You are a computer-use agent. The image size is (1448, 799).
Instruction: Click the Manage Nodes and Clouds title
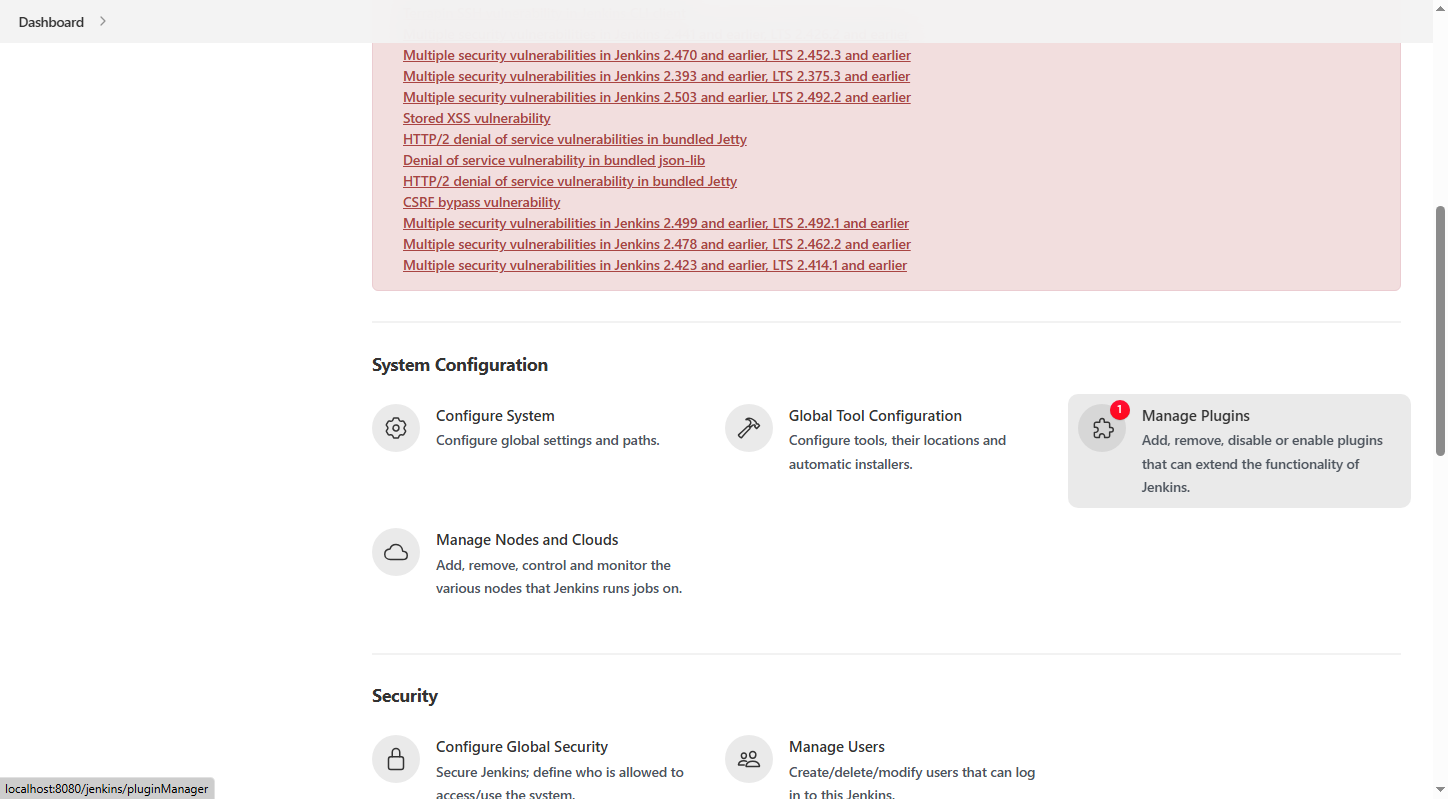[x=527, y=540]
